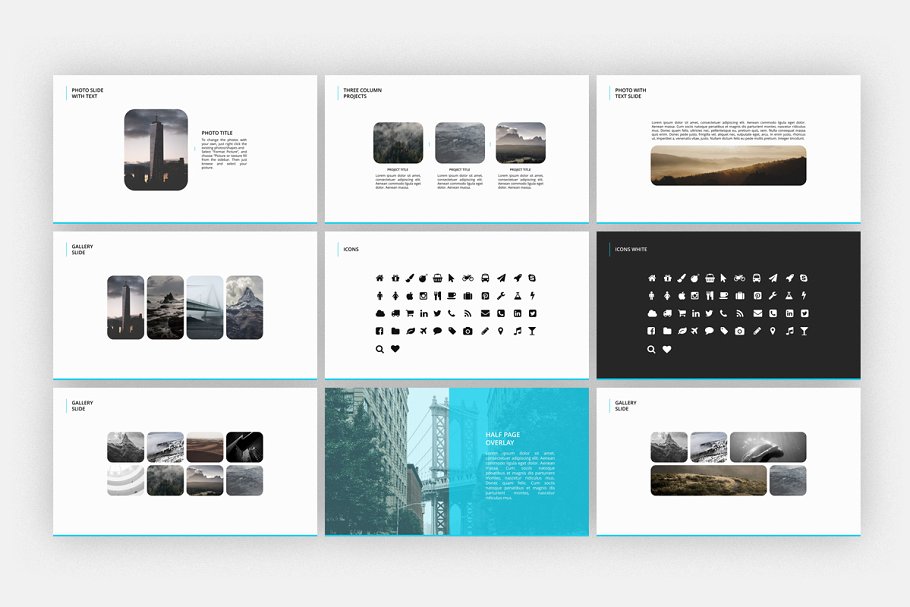This screenshot has width=910, height=607.
Task: Click the white music note icon
Action: (790, 331)
